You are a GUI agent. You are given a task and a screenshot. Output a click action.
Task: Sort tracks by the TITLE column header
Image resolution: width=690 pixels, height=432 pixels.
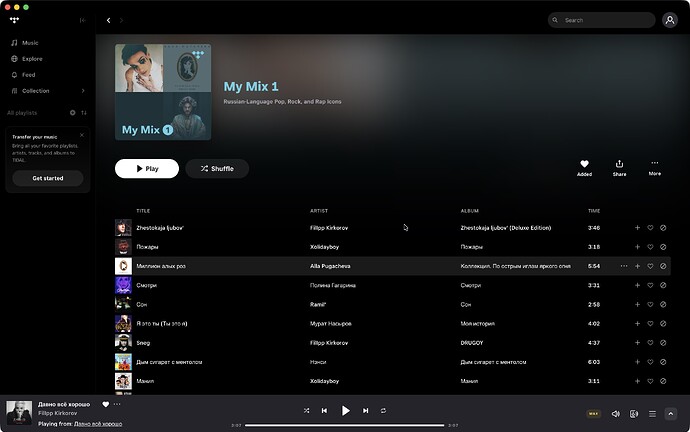[x=143, y=211]
